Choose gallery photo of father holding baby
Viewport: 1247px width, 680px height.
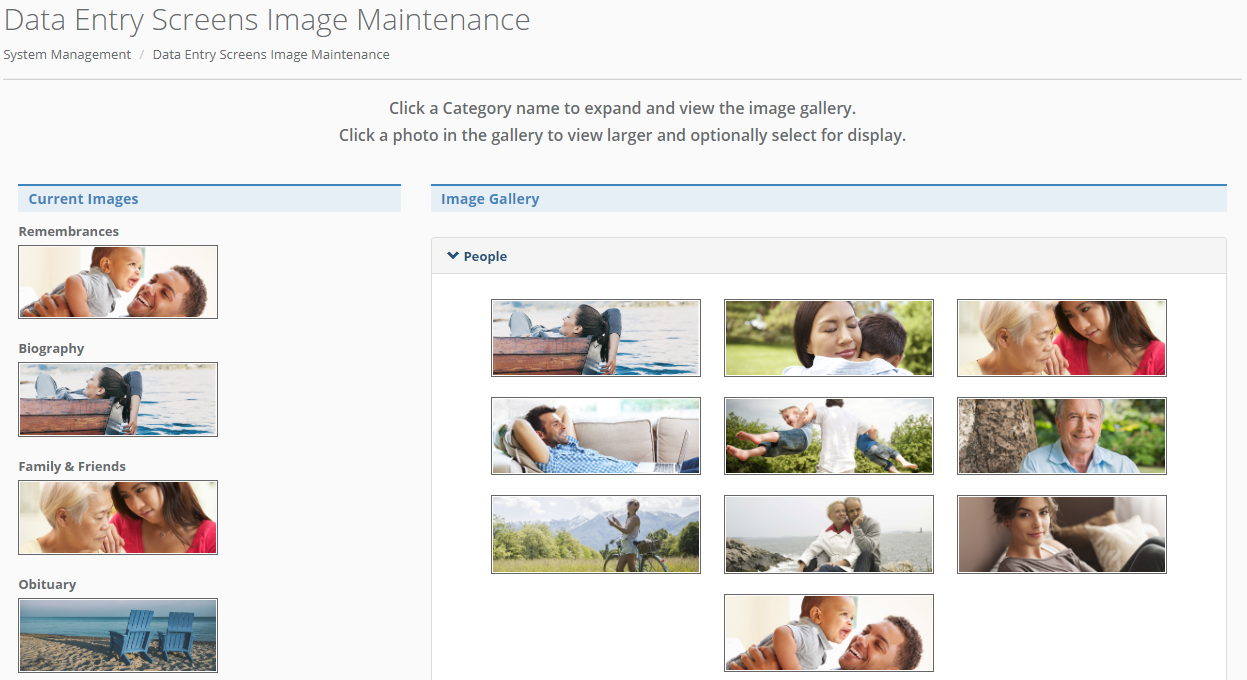[829, 633]
